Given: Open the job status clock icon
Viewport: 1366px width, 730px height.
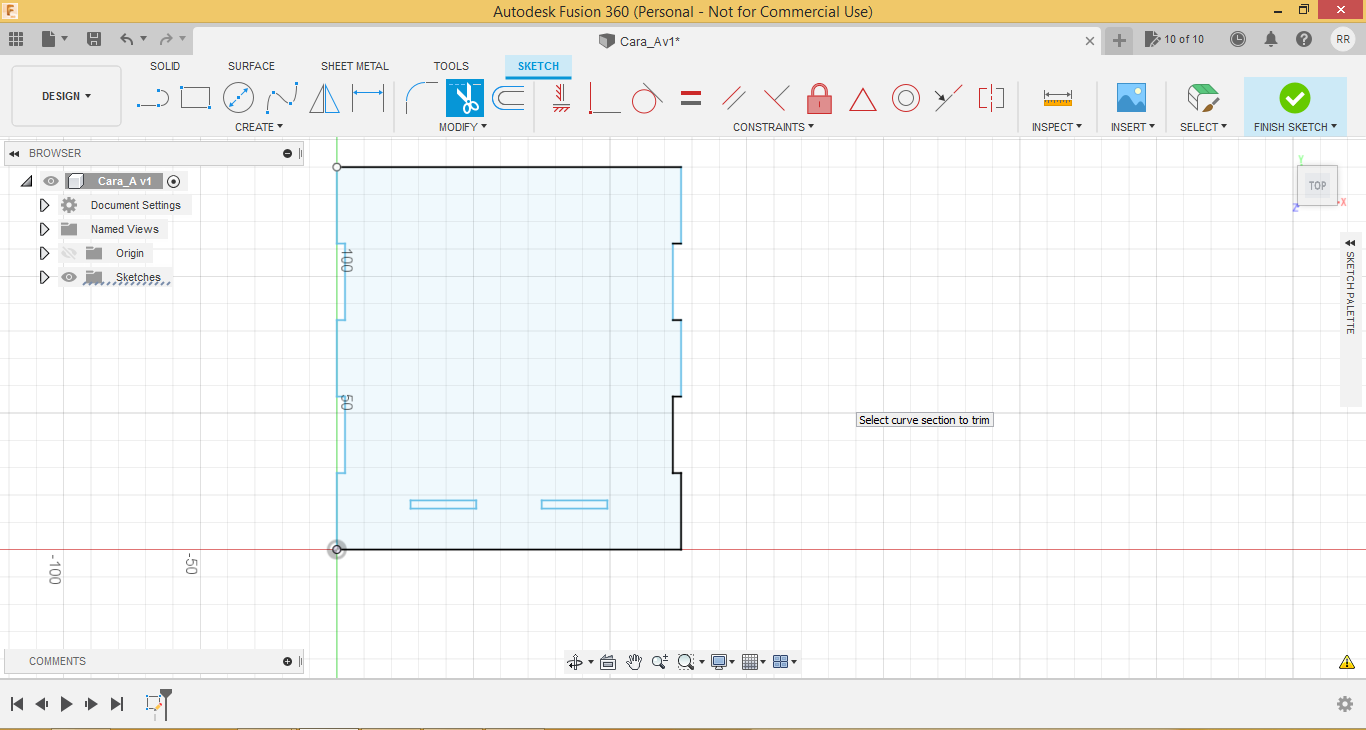Looking at the screenshot, I should [1238, 39].
